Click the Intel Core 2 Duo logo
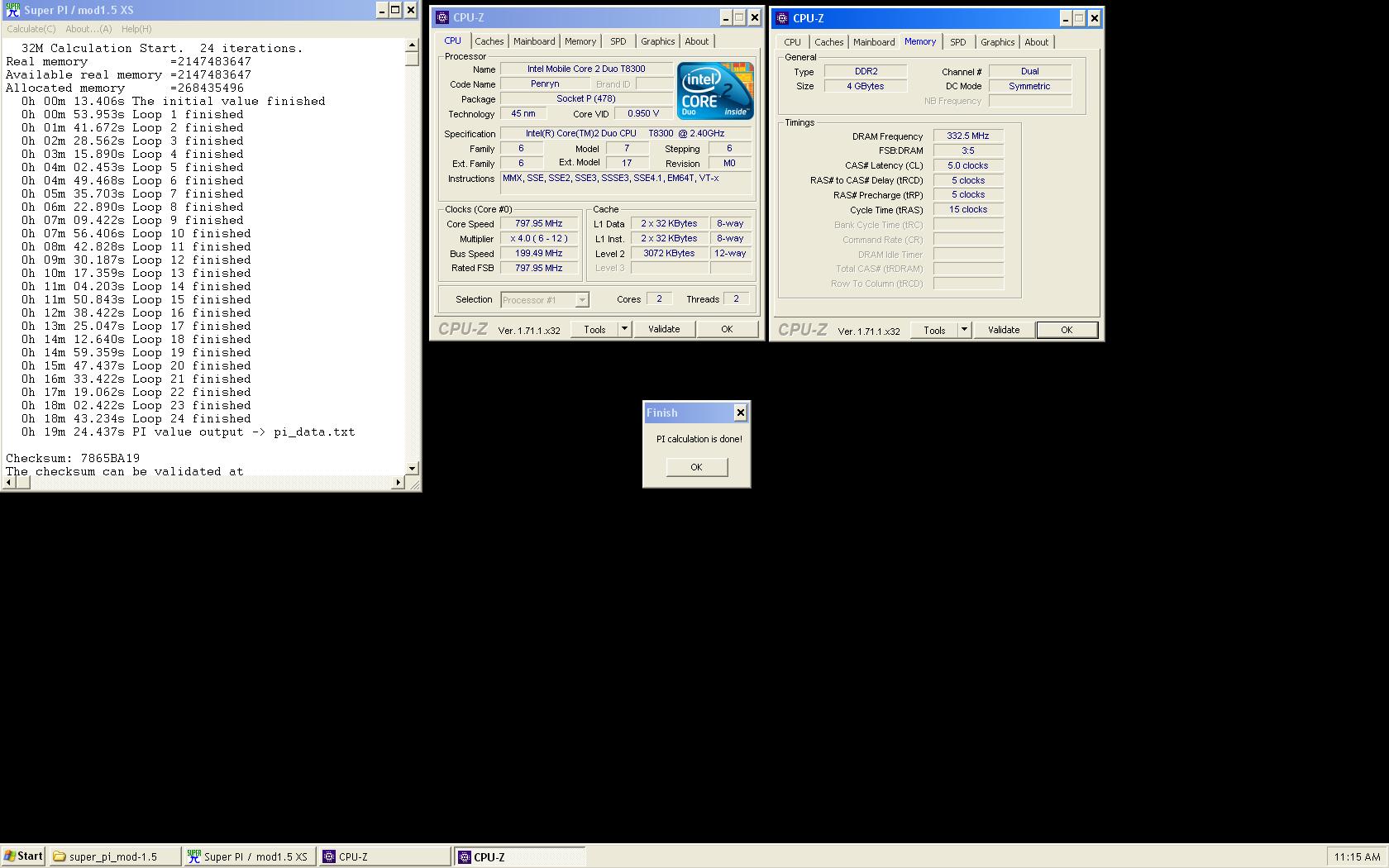 click(x=715, y=91)
